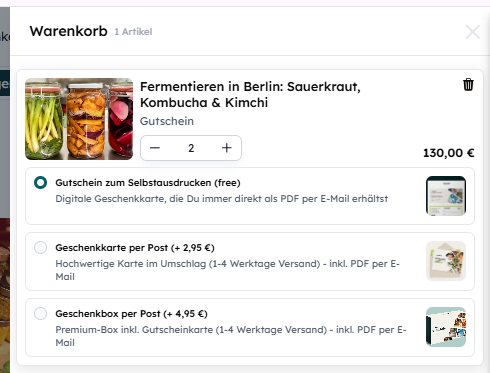The image size is (490, 373).
Task: Select the Gutschein zum Selbstausdrucken radio button
Action: (x=41, y=183)
